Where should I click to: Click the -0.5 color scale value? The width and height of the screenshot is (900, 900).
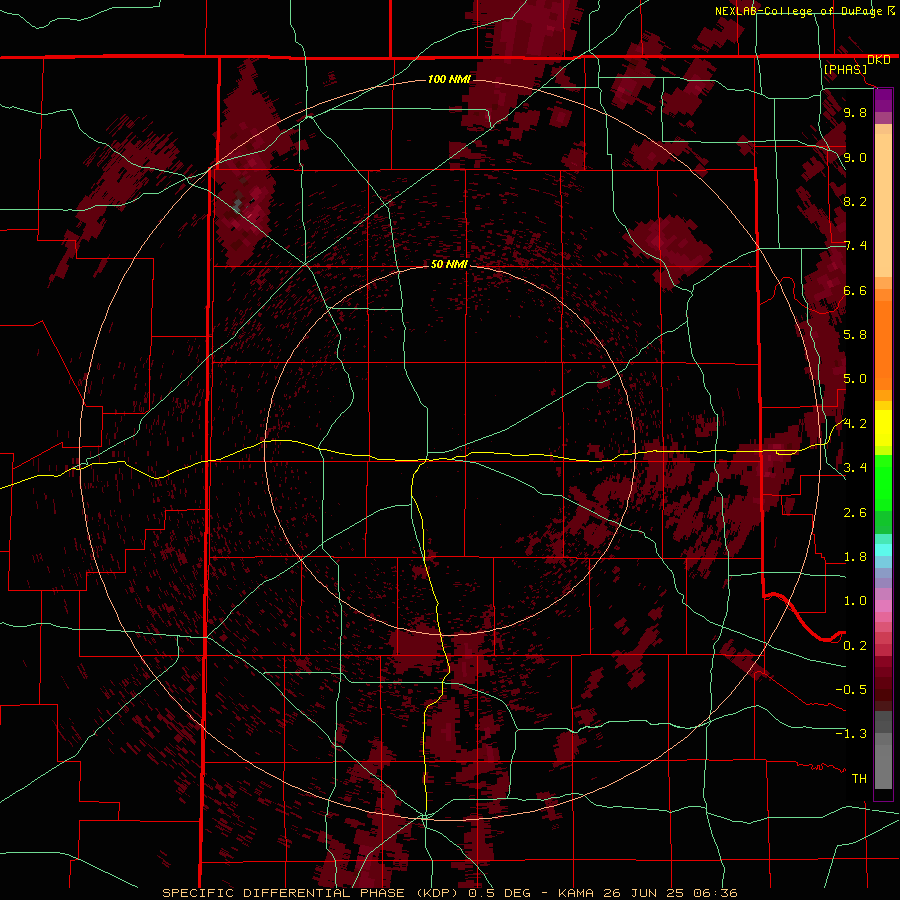pyautogui.click(x=851, y=689)
